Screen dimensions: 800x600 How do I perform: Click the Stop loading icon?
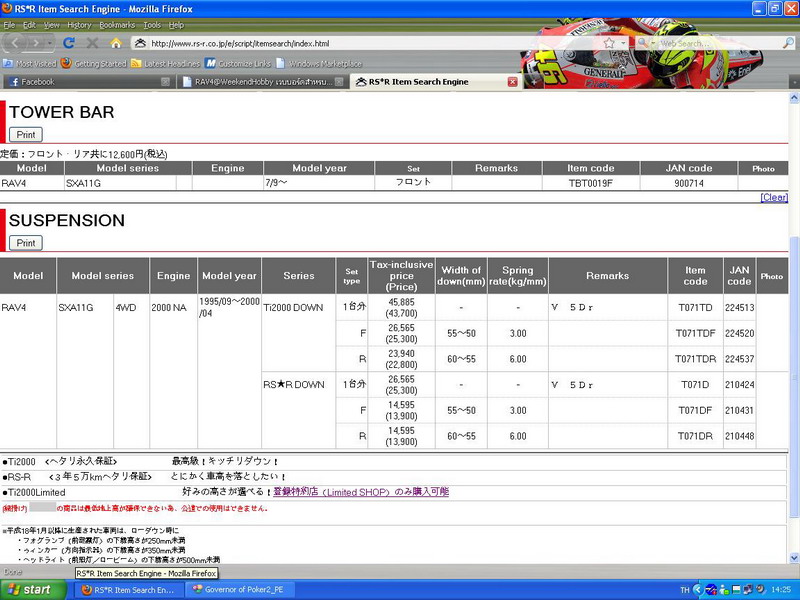92,43
